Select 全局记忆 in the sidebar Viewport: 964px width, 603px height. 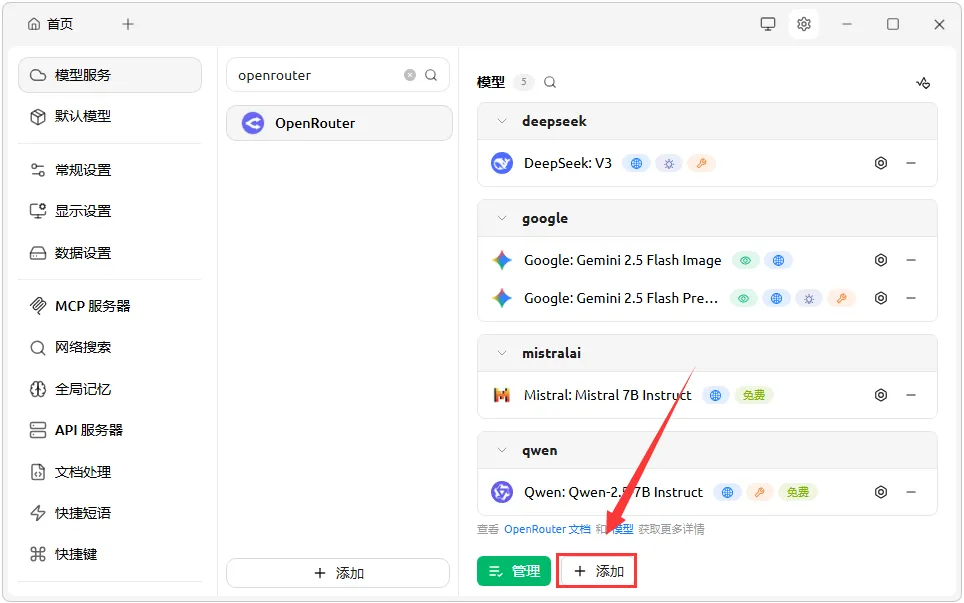click(110, 389)
